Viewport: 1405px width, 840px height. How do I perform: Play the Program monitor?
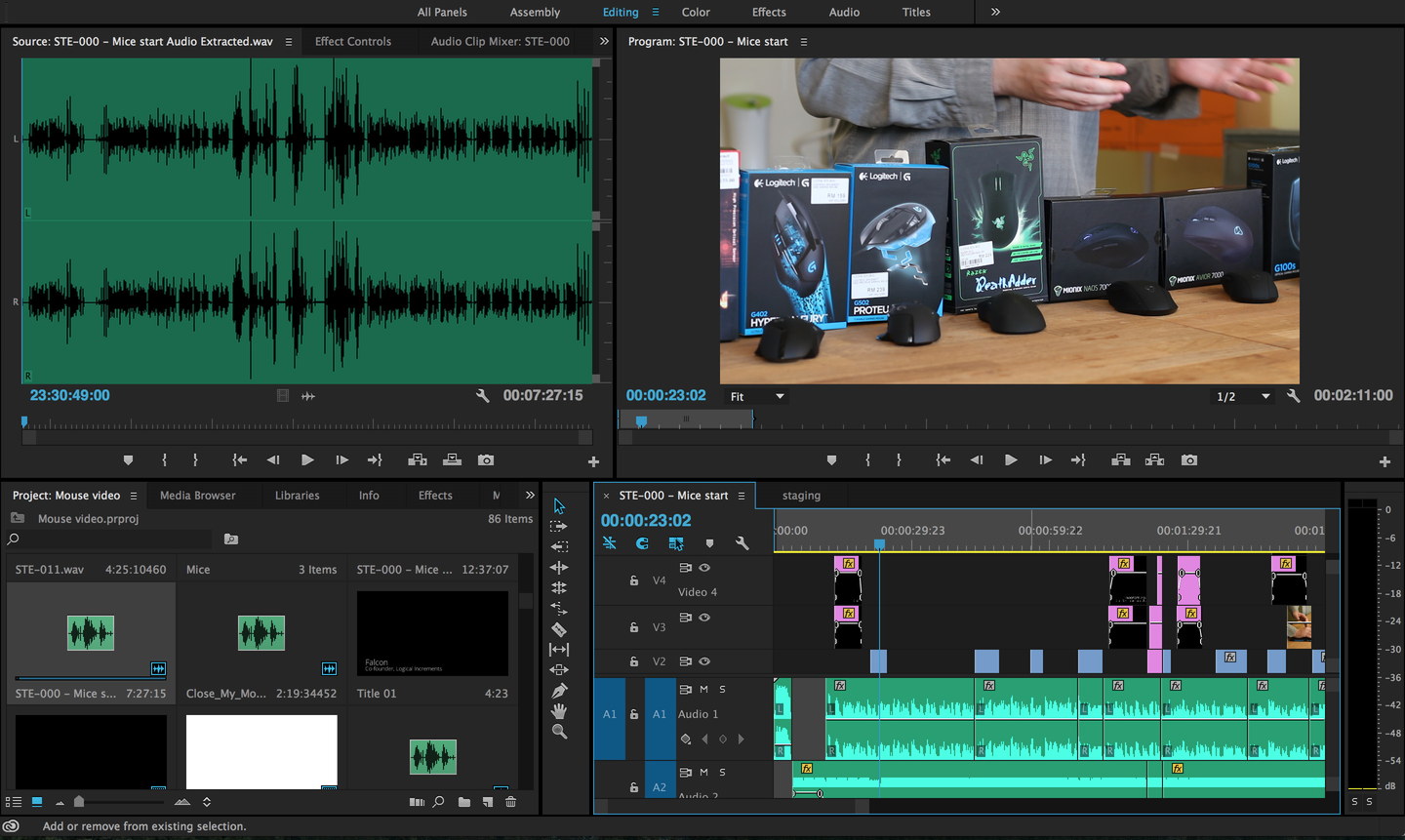click(x=1011, y=460)
